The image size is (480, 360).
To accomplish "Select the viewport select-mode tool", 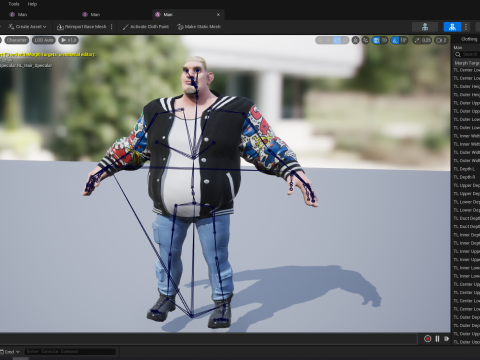I will [x=319, y=40].
